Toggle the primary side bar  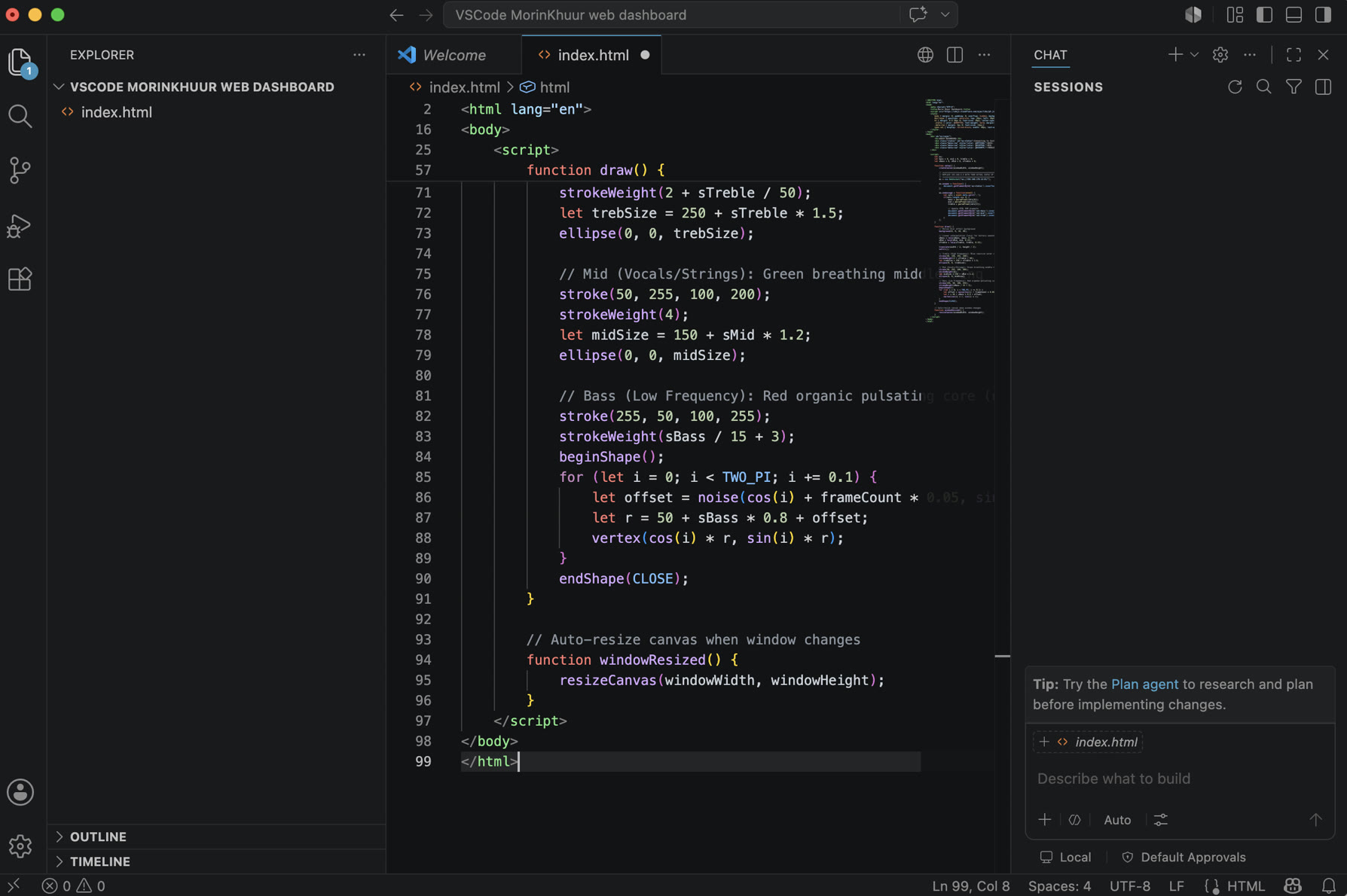coord(1264,15)
